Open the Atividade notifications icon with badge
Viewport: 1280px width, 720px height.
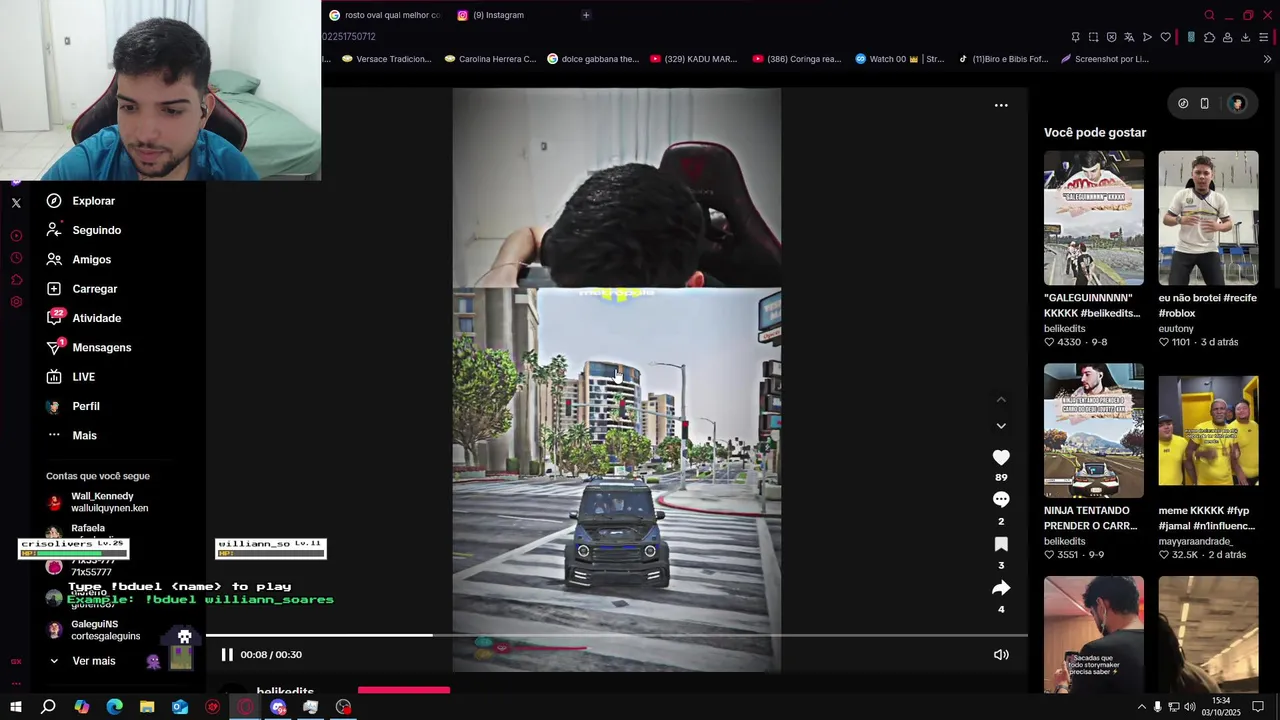(x=55, y=318)
